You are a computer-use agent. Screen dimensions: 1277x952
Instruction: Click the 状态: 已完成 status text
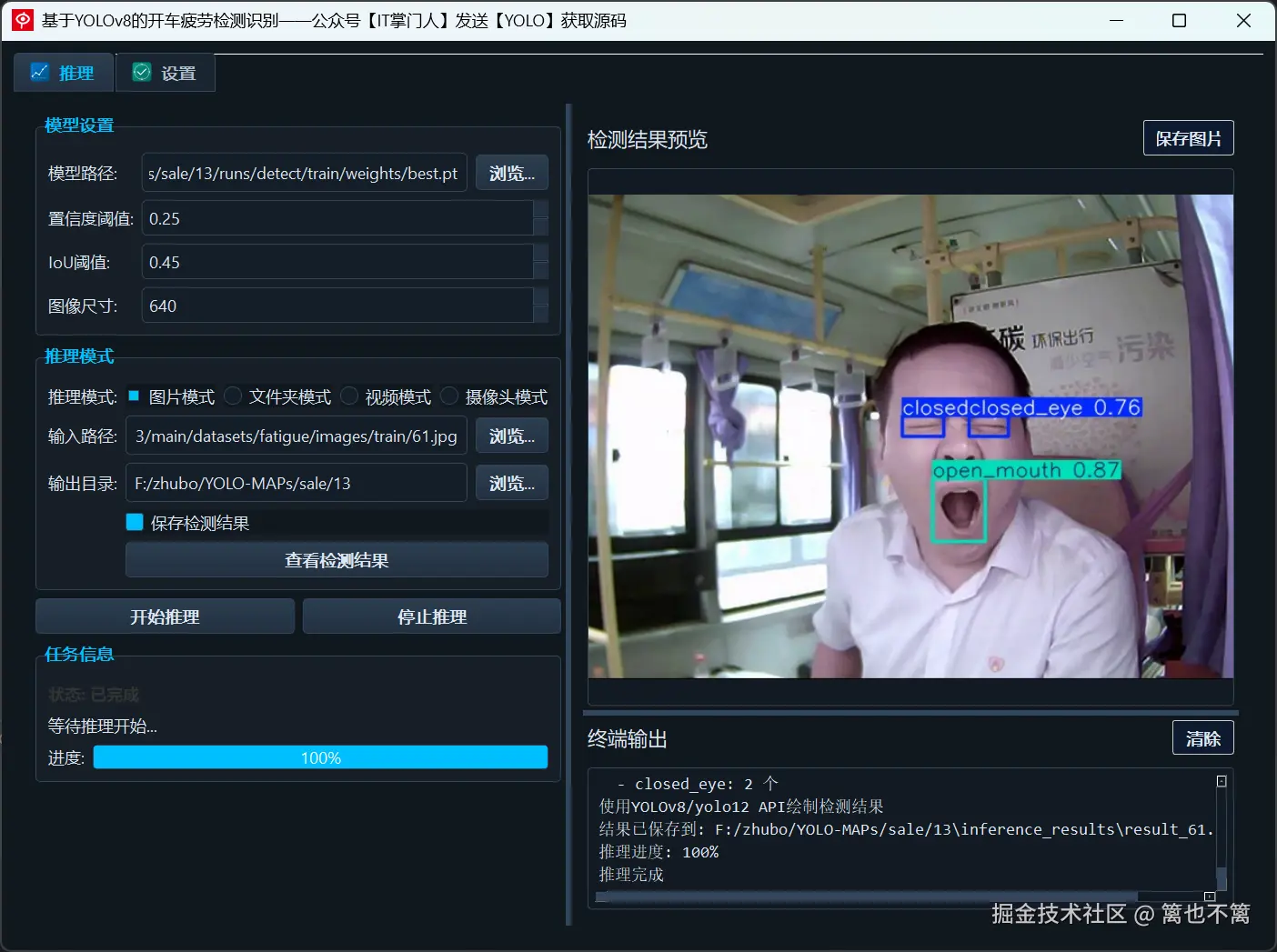pos(94,695)
